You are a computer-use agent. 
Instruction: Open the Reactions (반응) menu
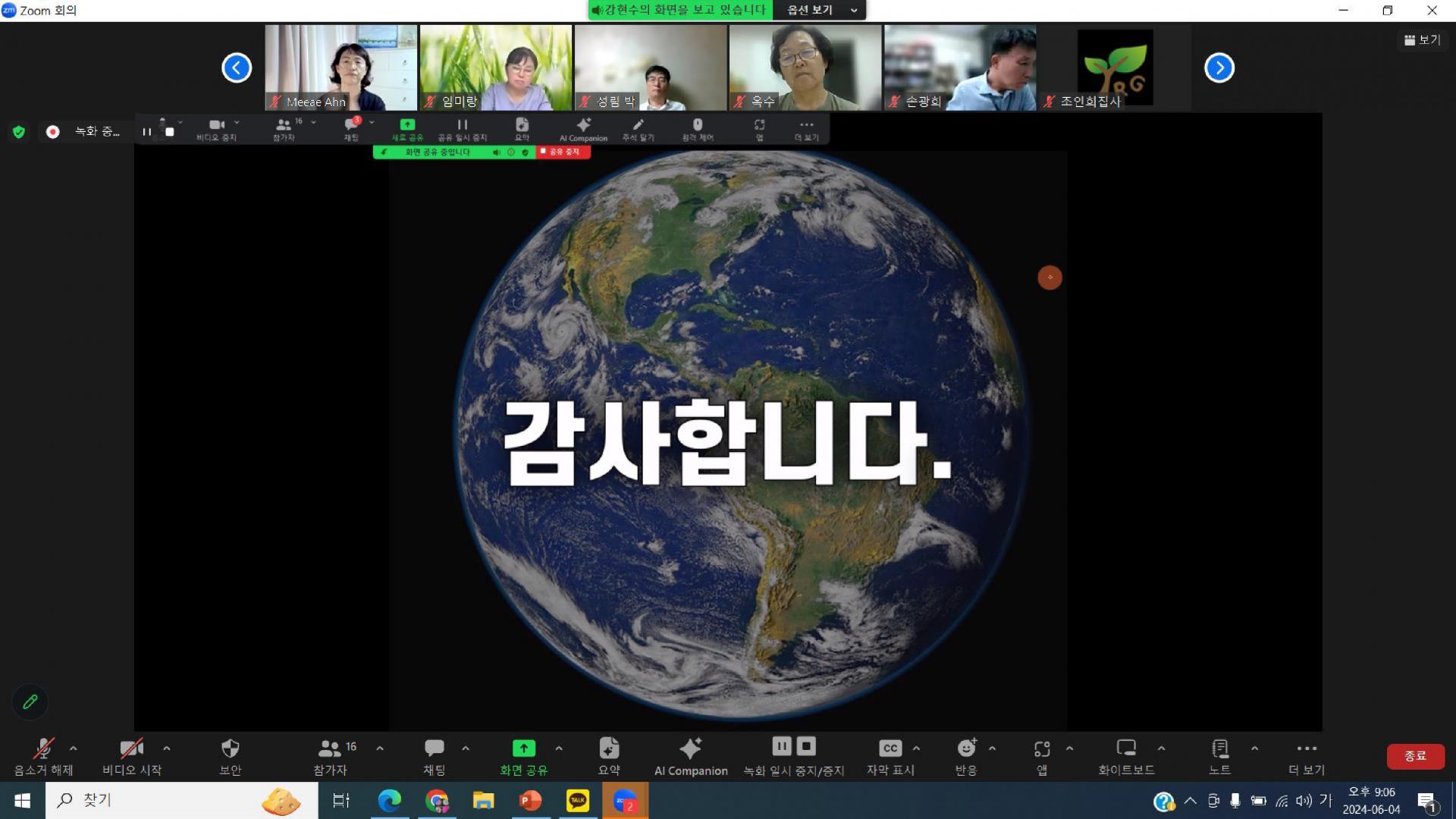click(x=966, y=756)
